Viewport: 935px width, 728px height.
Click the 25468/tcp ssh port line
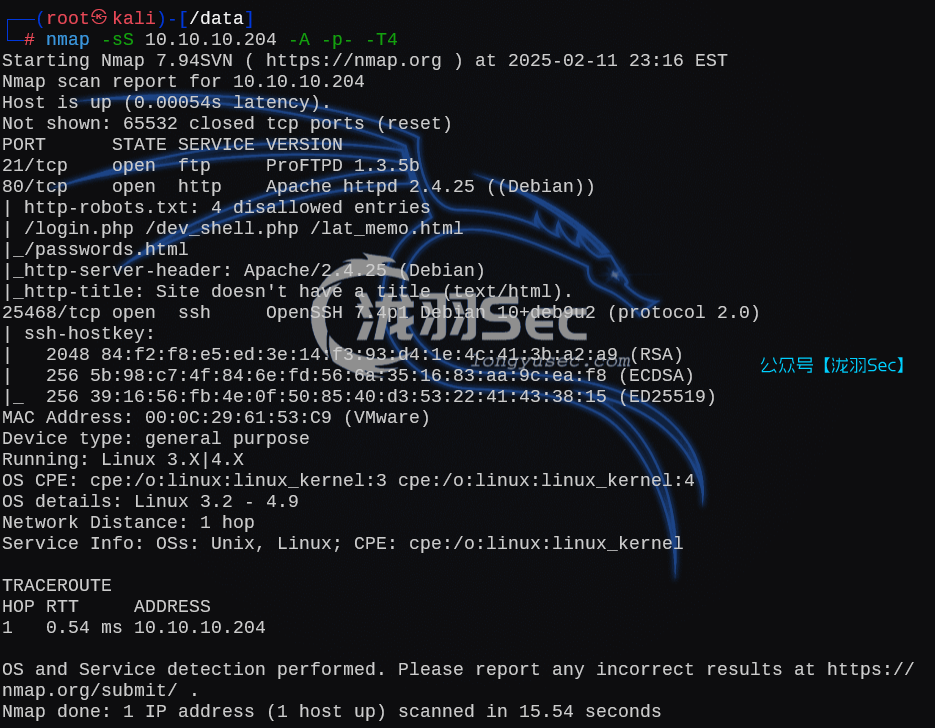[x=380, y=312]
